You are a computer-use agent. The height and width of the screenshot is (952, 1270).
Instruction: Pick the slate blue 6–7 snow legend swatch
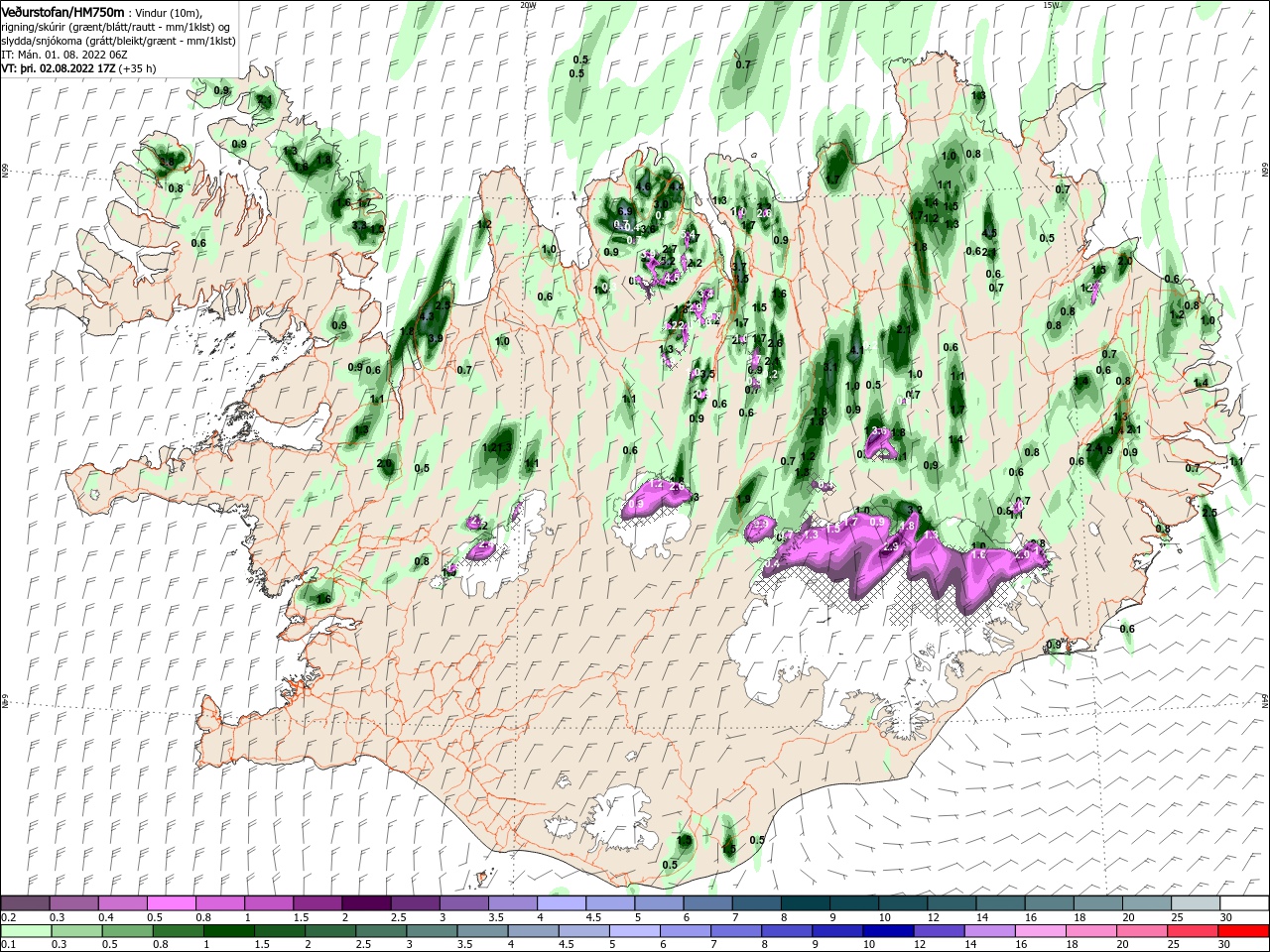coord(708,903)
